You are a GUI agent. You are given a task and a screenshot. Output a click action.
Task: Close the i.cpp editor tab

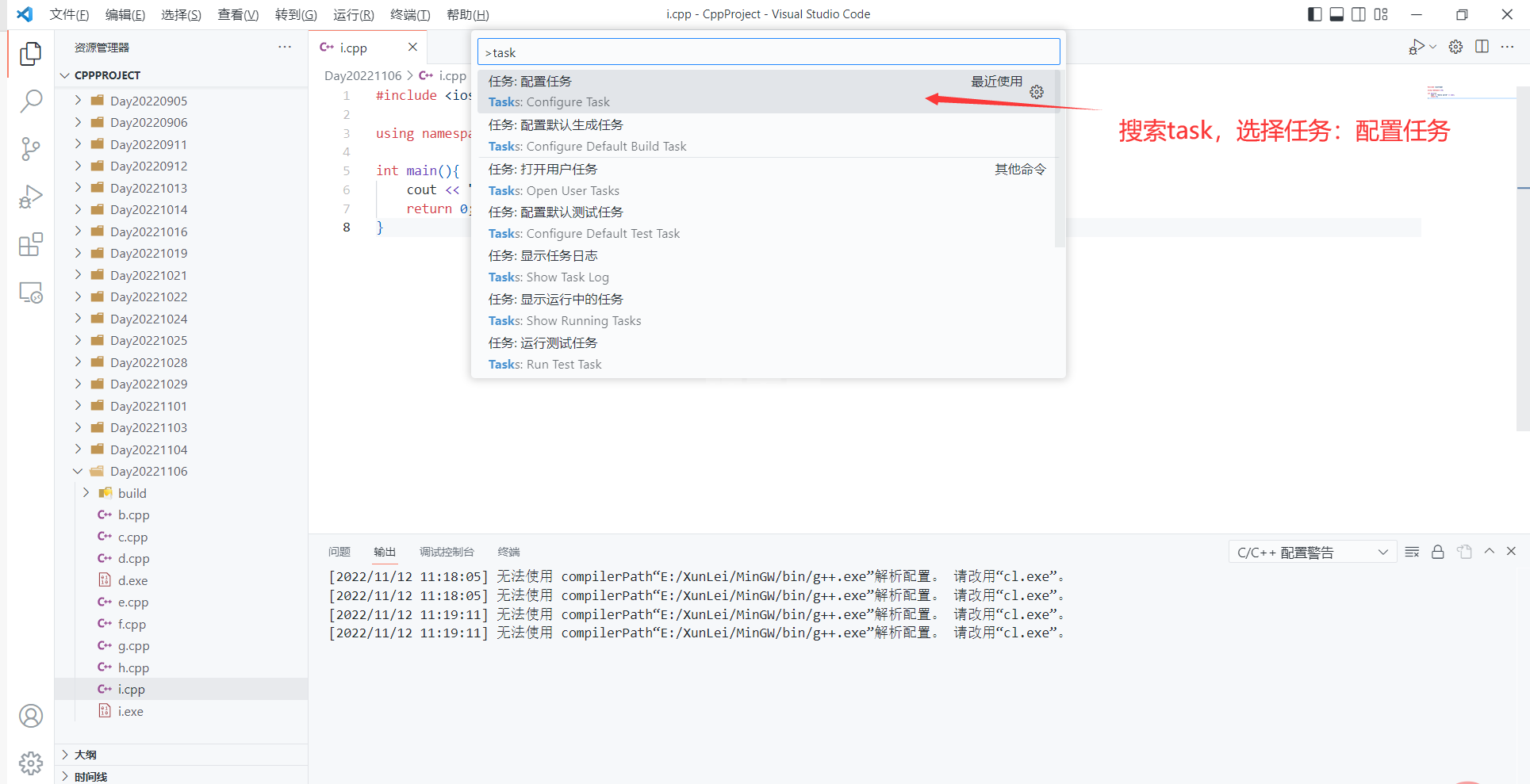tap(412, 47)
